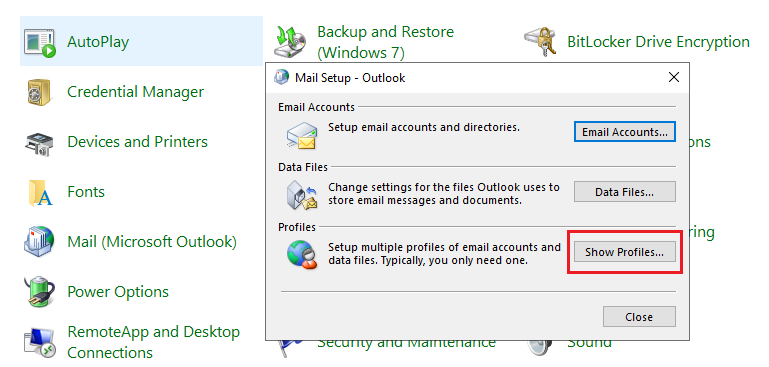This screenshot has width=769, height=367.
Task: Open the BitLocker Drive Encryption link
Action: pyautogui.click(x=658, y=42)
